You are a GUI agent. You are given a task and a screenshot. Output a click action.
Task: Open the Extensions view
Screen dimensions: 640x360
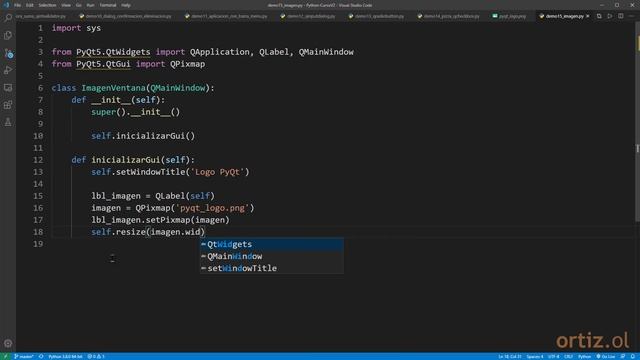coord(8,105)
